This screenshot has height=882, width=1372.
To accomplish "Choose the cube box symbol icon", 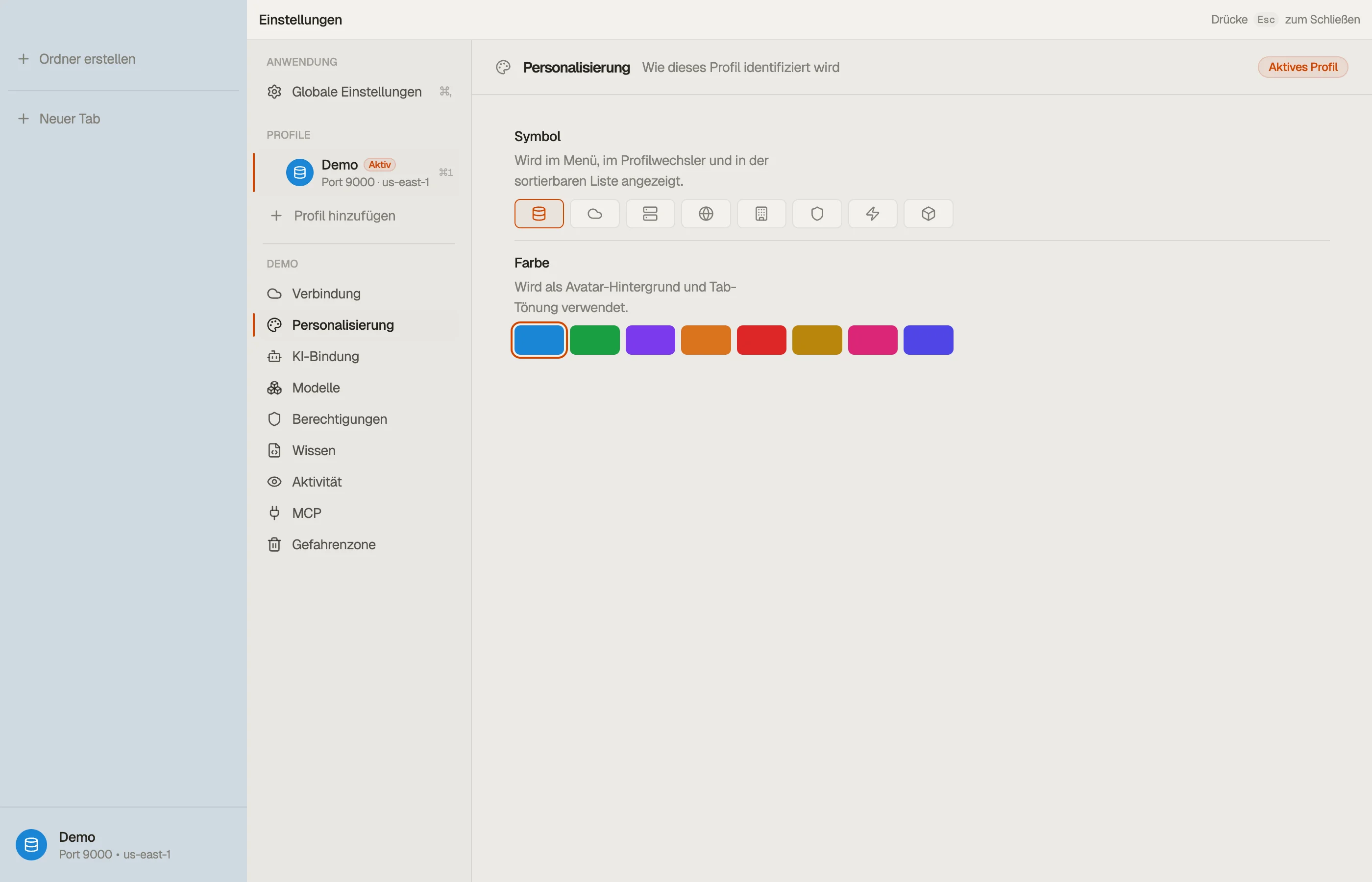I will (928, 214).
